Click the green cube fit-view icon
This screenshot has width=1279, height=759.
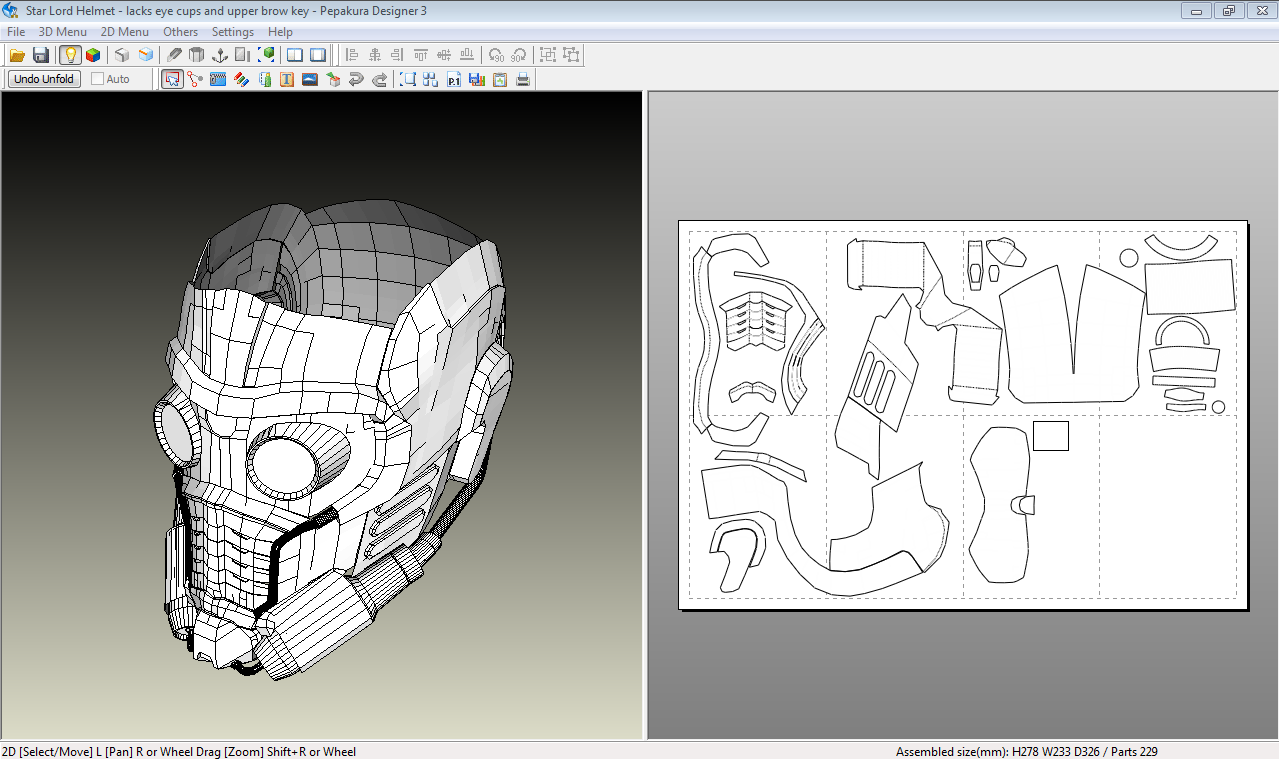coord(267,55)
